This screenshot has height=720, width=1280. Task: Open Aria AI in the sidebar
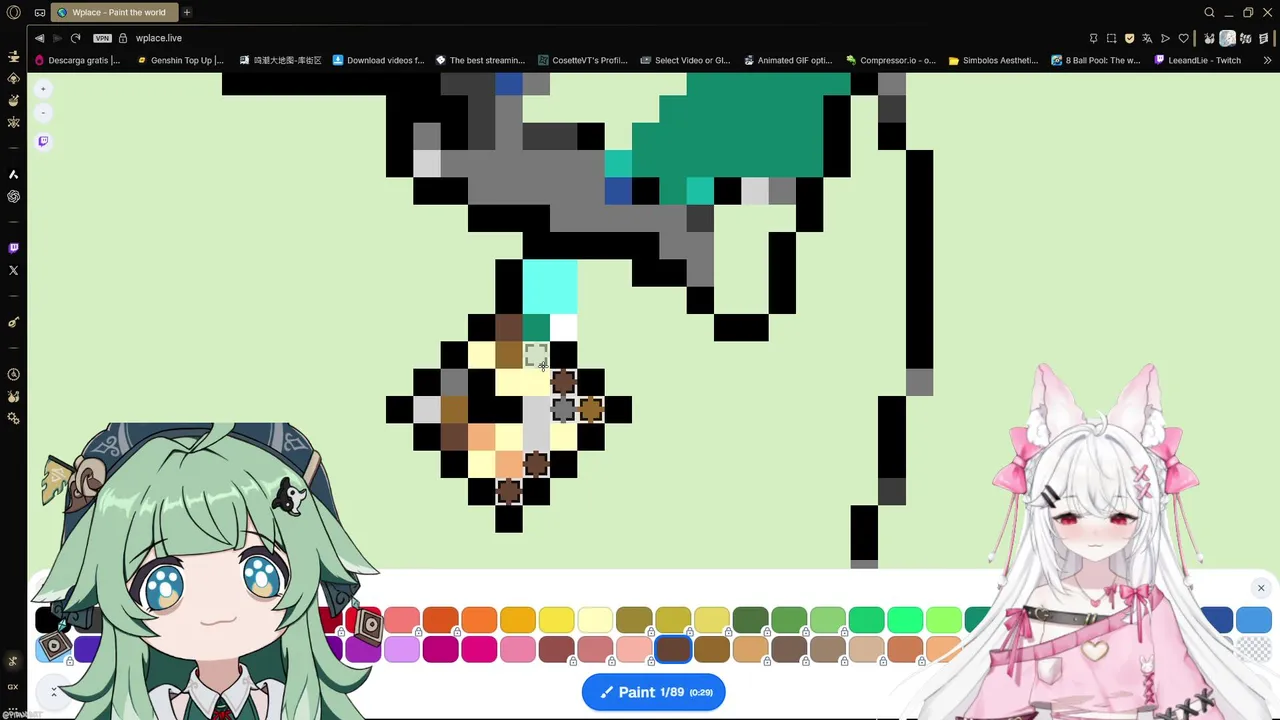pyautogui.click(x=13, y=174)
